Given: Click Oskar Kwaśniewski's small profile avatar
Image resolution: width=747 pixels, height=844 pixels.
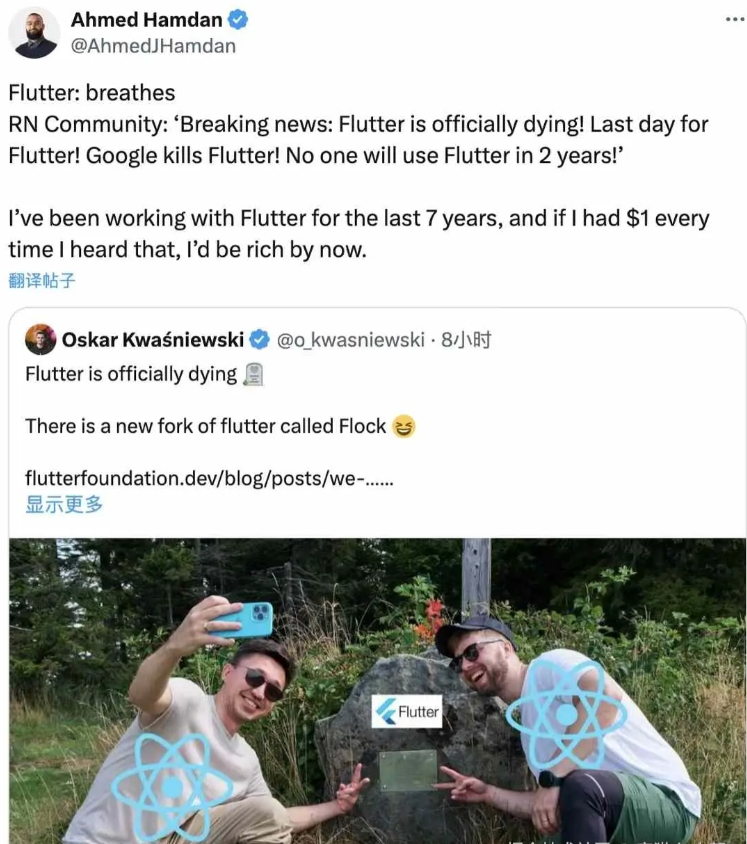Looking at the screenshot, I should click(40, 340).
